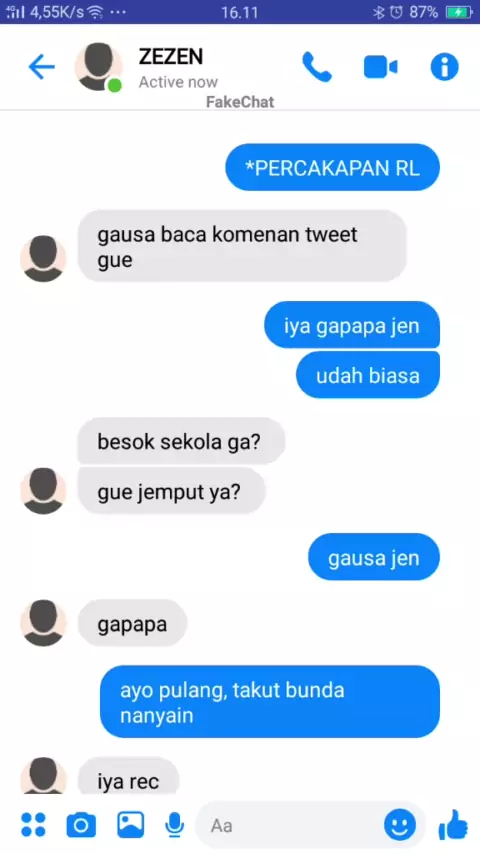480x854 pixels.
Task: Open the photo gallery icon
Action: [x=131, y=825]
